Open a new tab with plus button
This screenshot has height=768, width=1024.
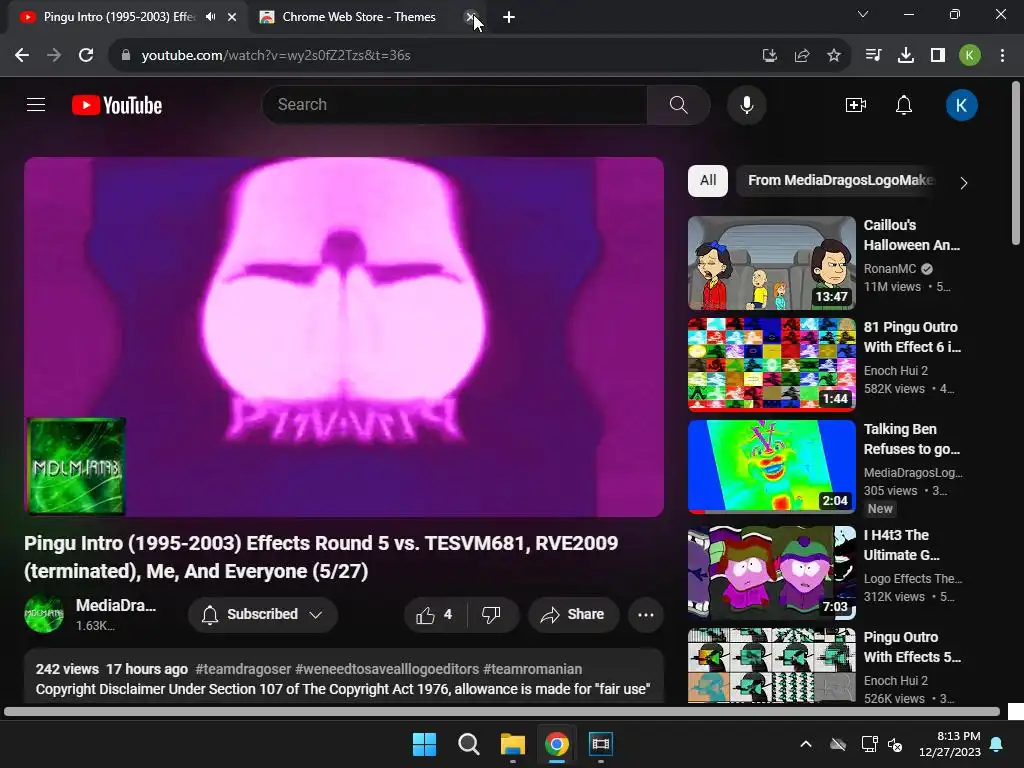point(509,17)
